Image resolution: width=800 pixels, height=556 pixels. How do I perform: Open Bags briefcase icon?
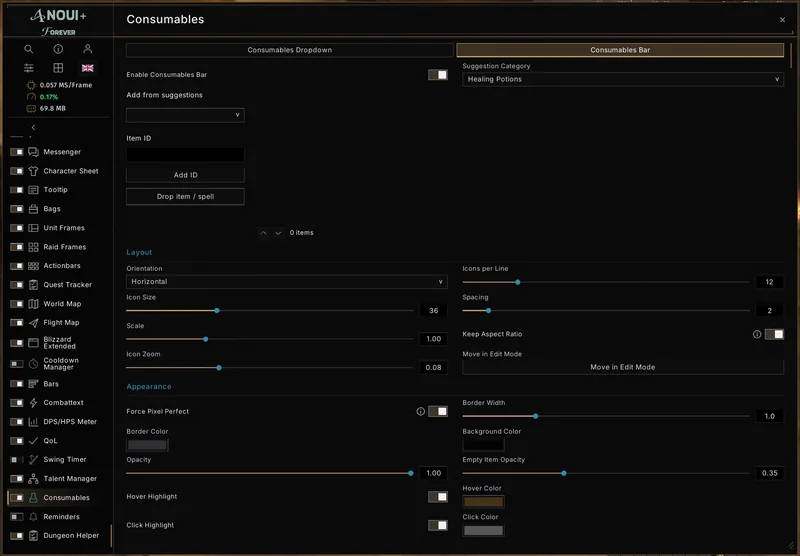tap(33, 209)
